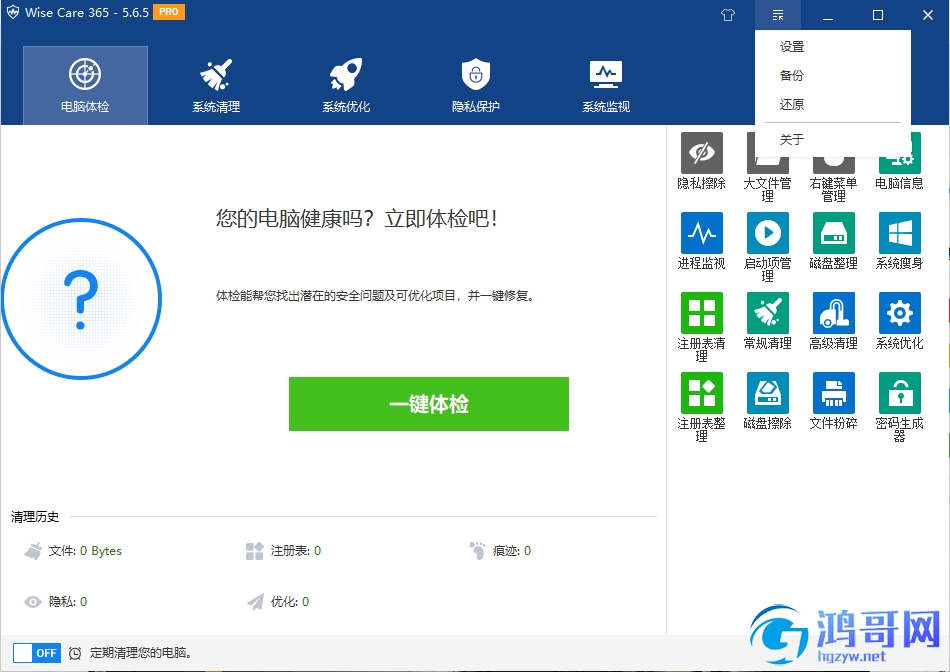
Task: Go to 隐私保护 shield tab
Action: coord(476,85)
